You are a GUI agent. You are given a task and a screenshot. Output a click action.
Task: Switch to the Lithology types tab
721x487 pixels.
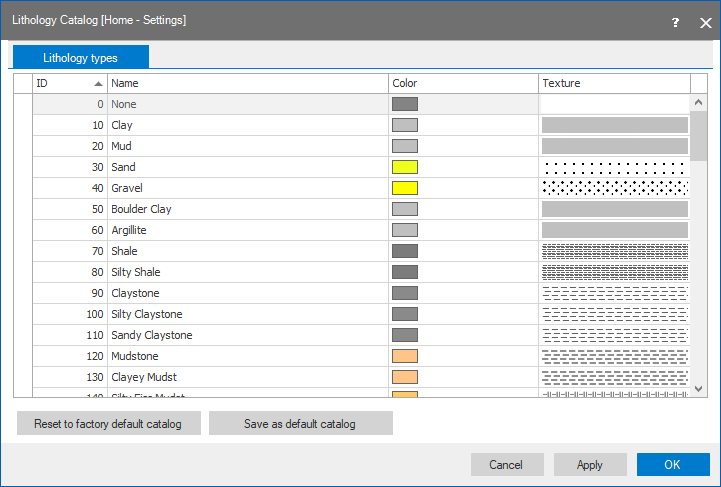click(80, 58)
